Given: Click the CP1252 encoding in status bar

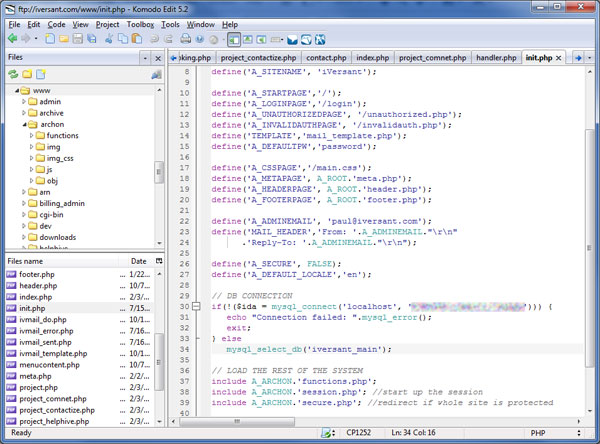Looking at the screenshot, I should coord(359,433).
